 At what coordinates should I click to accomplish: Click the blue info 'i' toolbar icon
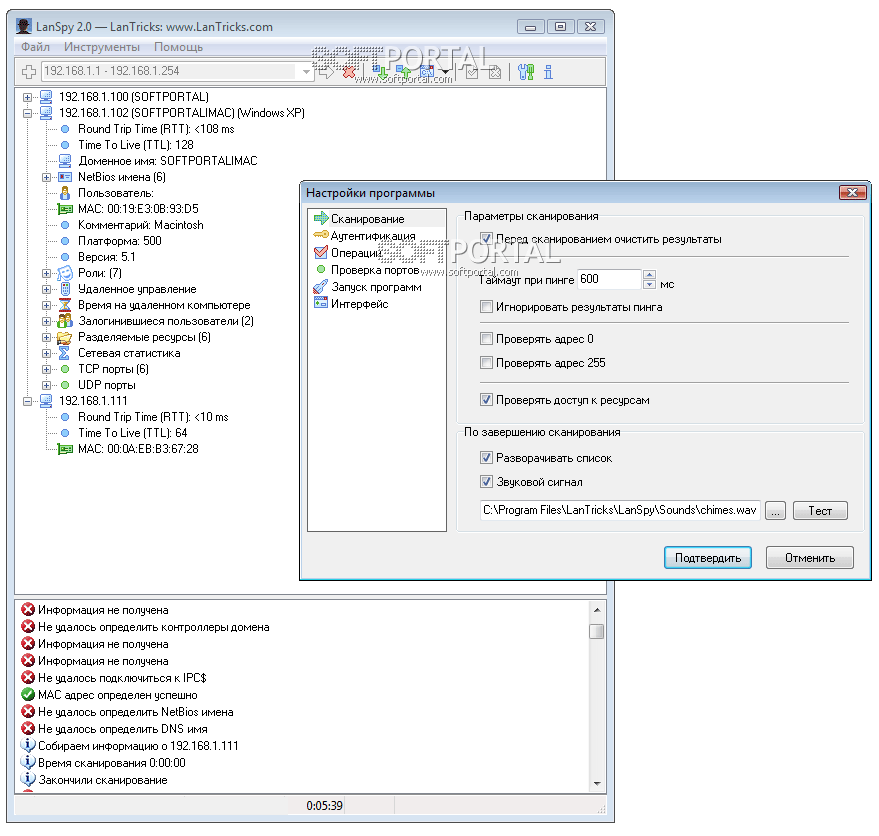548,72
